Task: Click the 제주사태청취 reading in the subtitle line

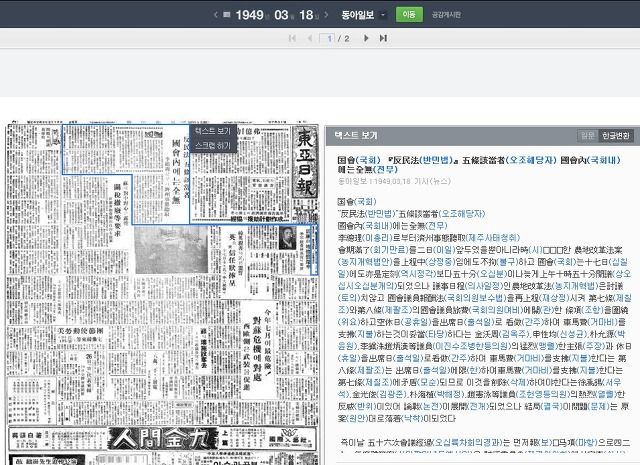Action: [x=493, y=238]
